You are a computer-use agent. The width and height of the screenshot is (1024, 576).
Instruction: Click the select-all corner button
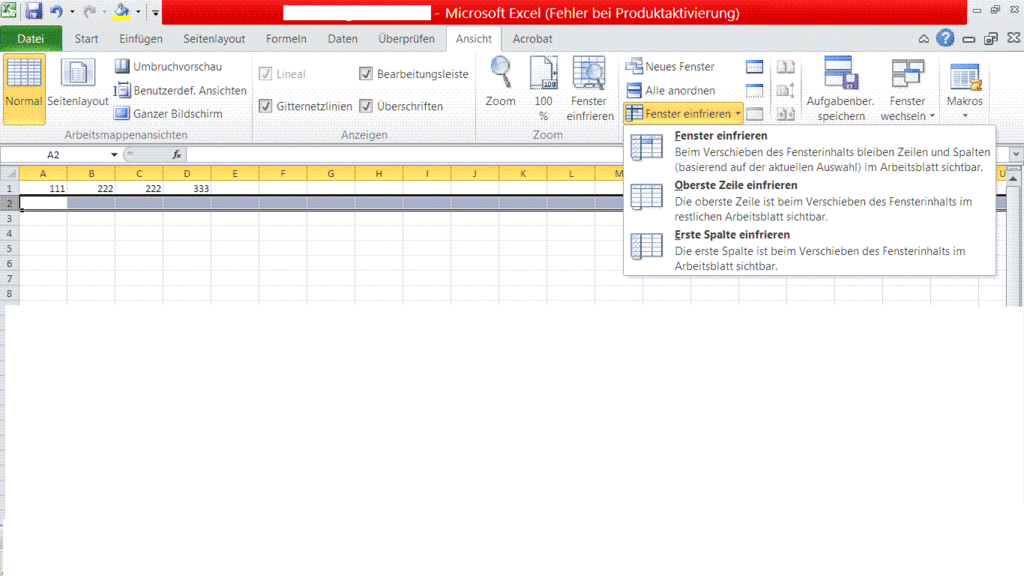[9, 174]
